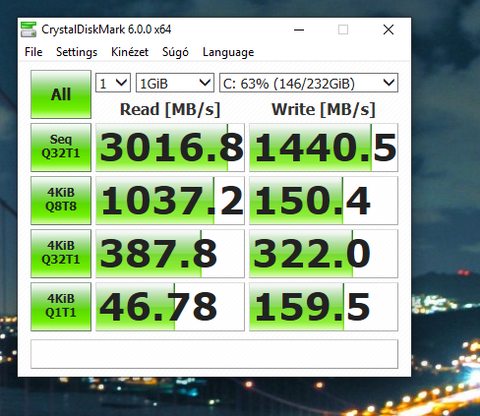This screenshot has height=416, width=480.
Task: Start the Seq Q32T1 test
Action: click(x=61, y=147)
